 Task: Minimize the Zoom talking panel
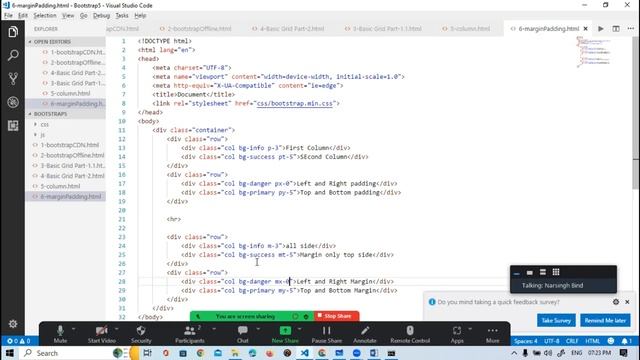pyautogui.click(x=517, y=272)
